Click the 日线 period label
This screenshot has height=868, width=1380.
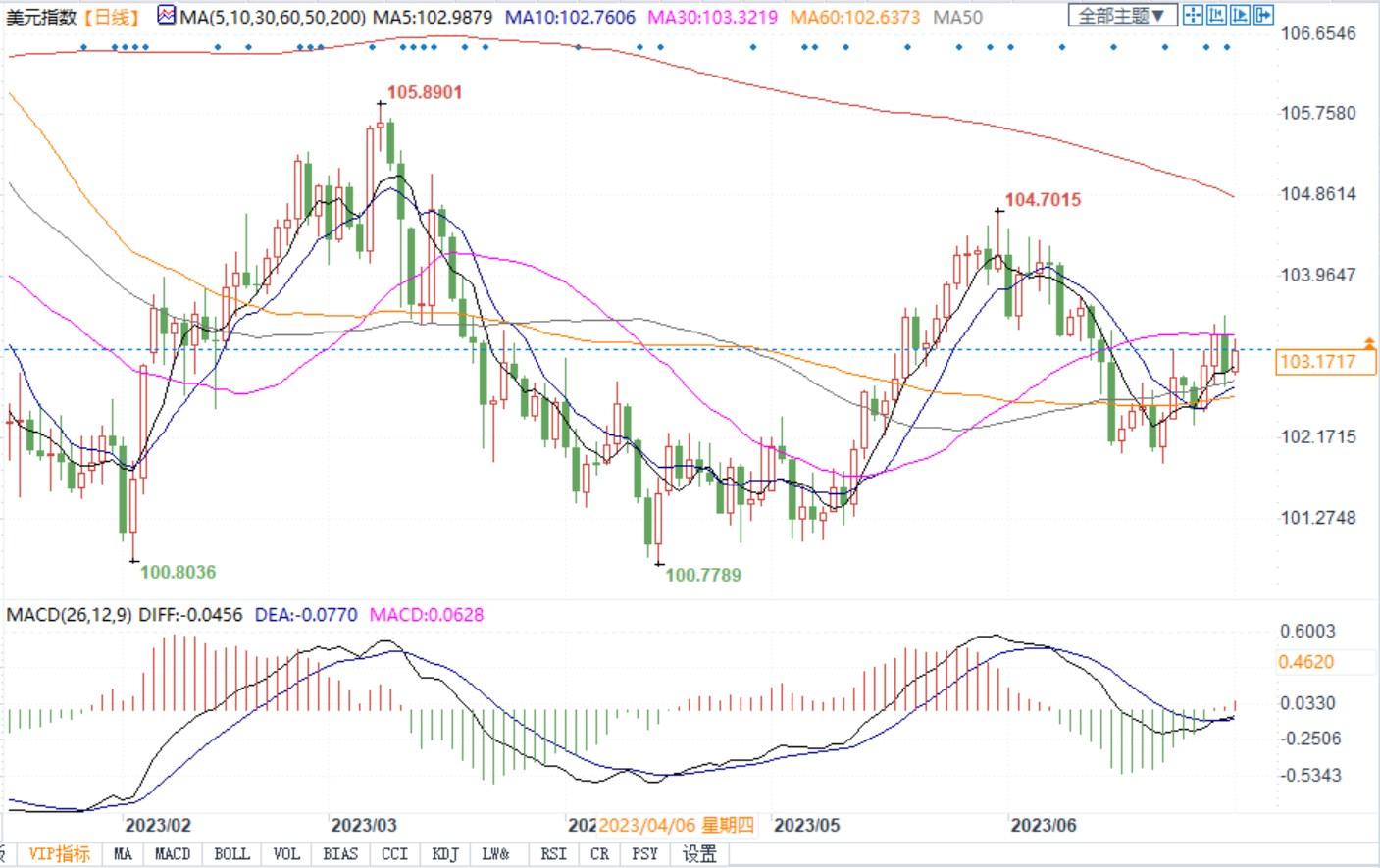[x=112, y=17]
